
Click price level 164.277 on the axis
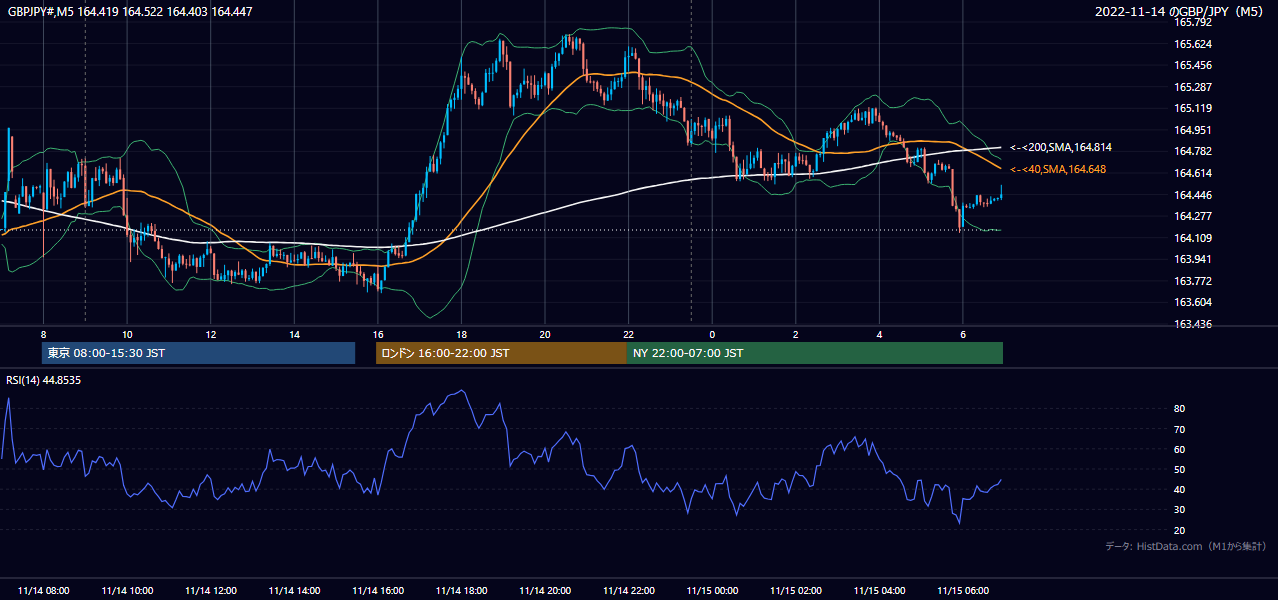pyautogui.click(x=1193, y=216)
